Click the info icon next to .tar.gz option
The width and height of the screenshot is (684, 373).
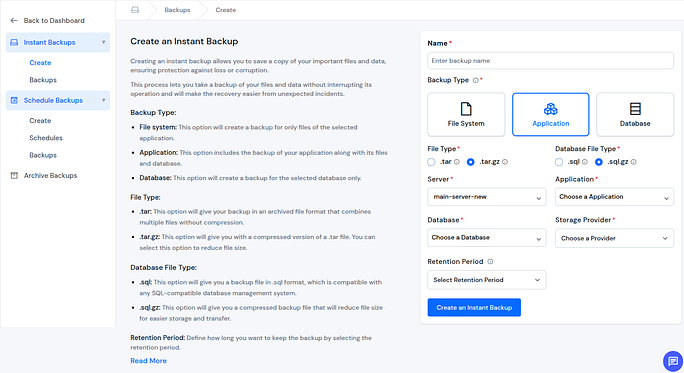pyautogui.click(x=505, y=162)
